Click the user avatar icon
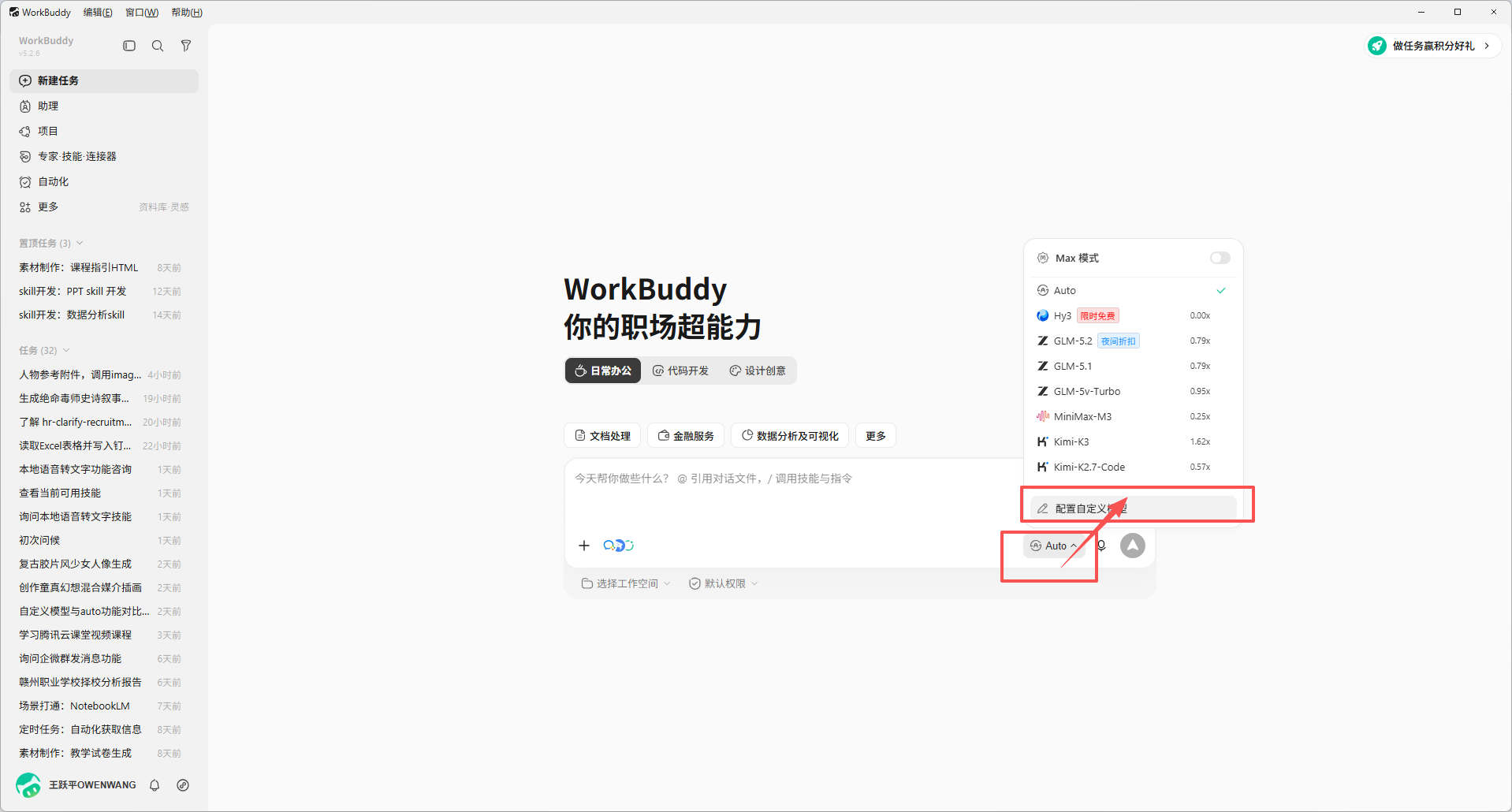This screenshot has width=1512, height=812. (x=28, y=785)
